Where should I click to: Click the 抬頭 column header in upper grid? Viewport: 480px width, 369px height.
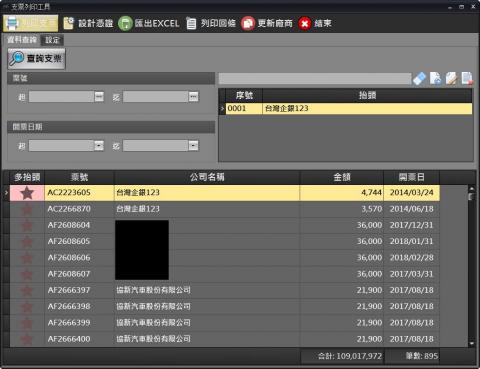pos(367,95)
